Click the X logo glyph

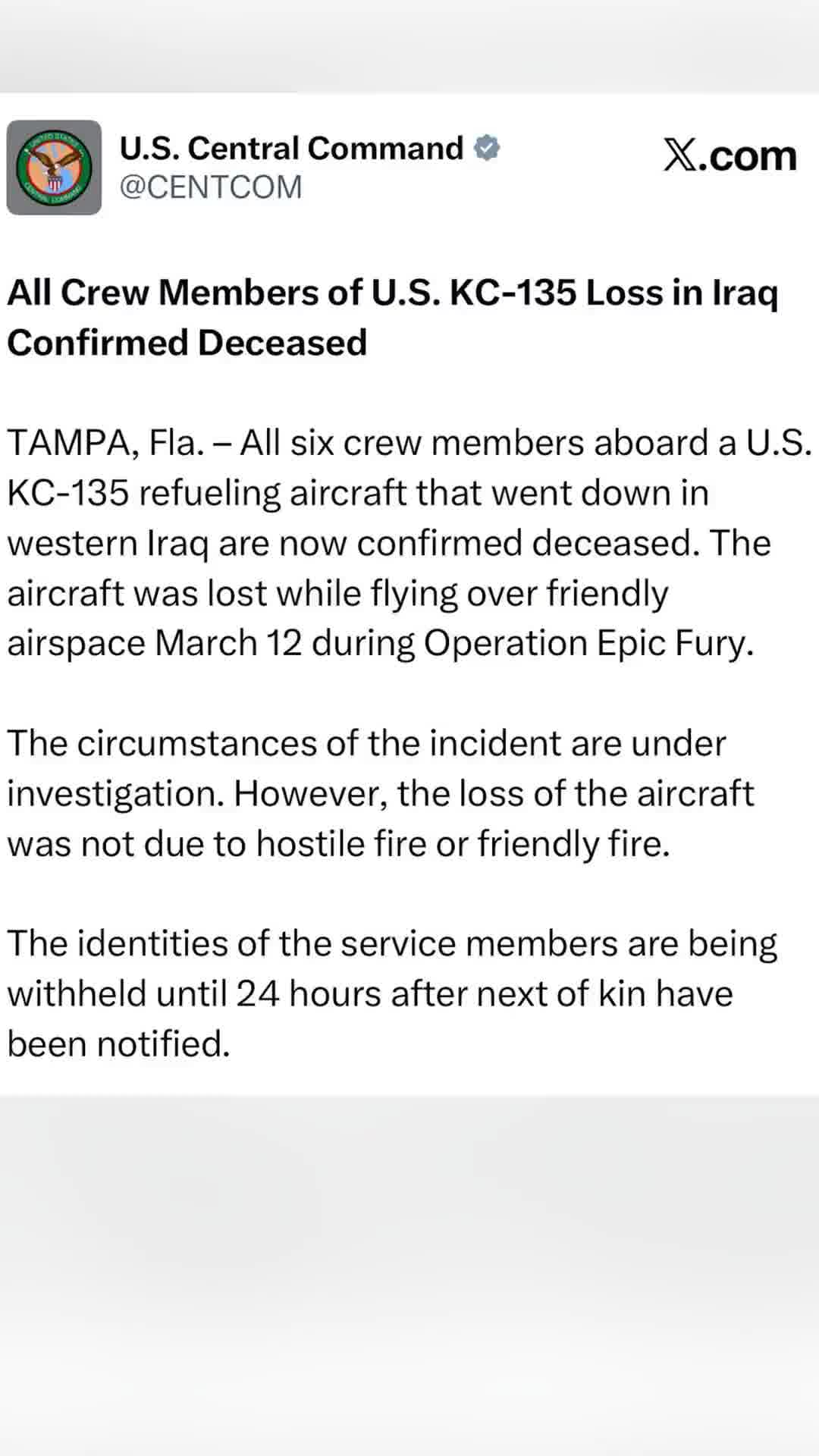click(x=679, y=155)
